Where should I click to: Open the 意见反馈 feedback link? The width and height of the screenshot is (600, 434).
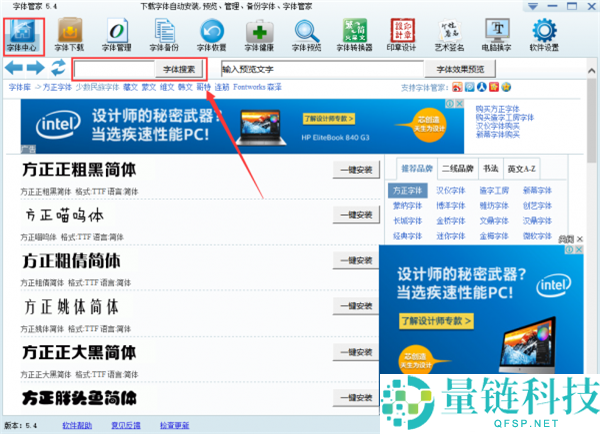coord(126,425)
